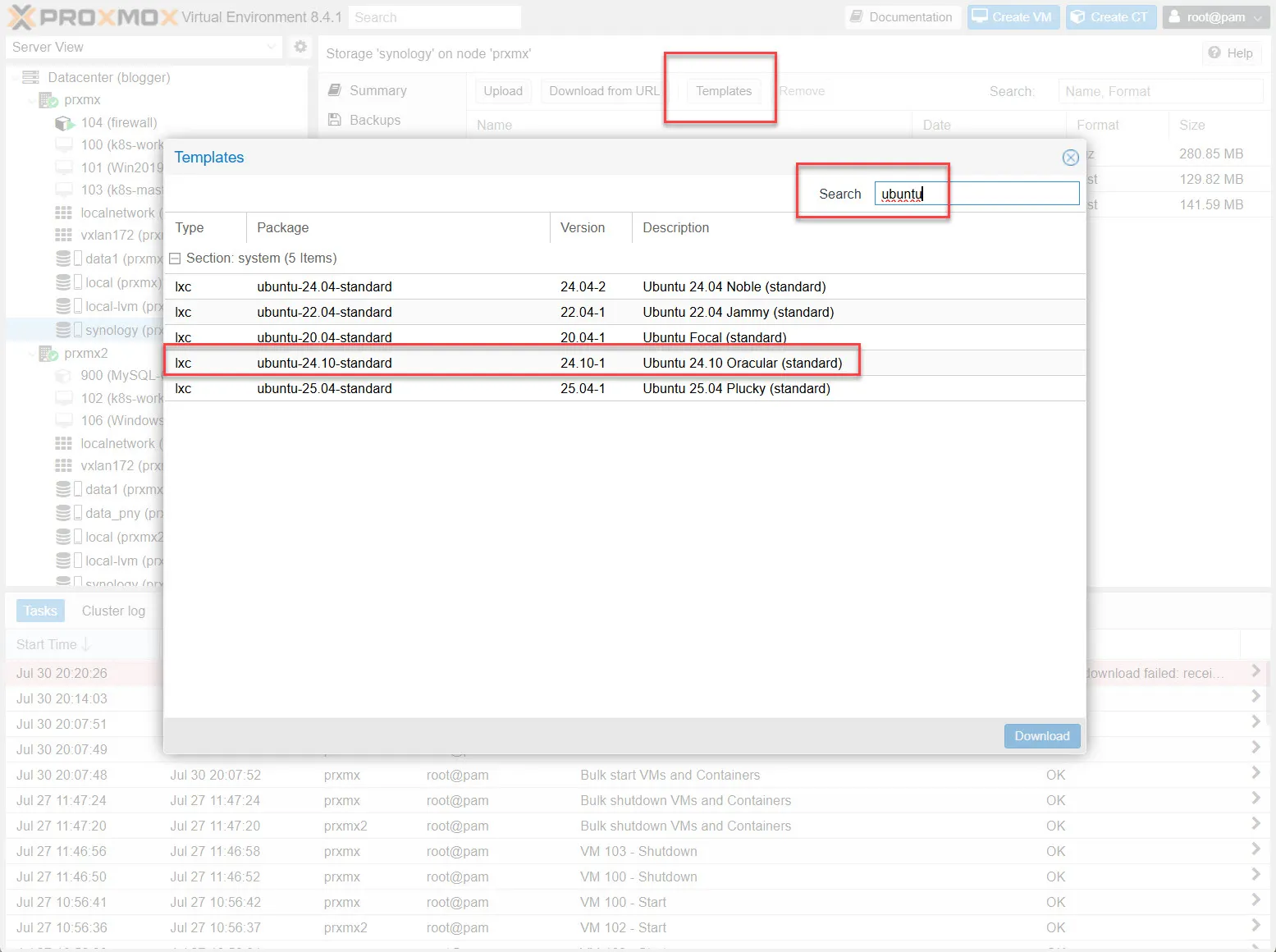Open the Server View dropdown
This screenshot has height=952, width=1276.
pyautogui.click(x=271, y=48)
